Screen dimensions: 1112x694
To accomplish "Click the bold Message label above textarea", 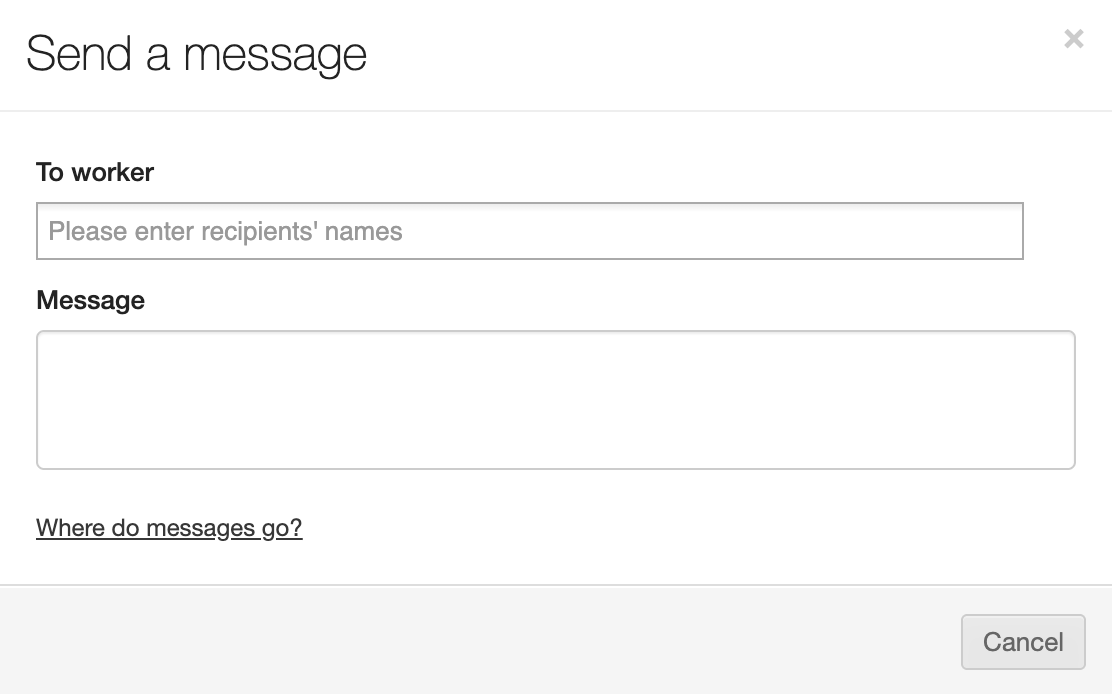I will [90, 300].
